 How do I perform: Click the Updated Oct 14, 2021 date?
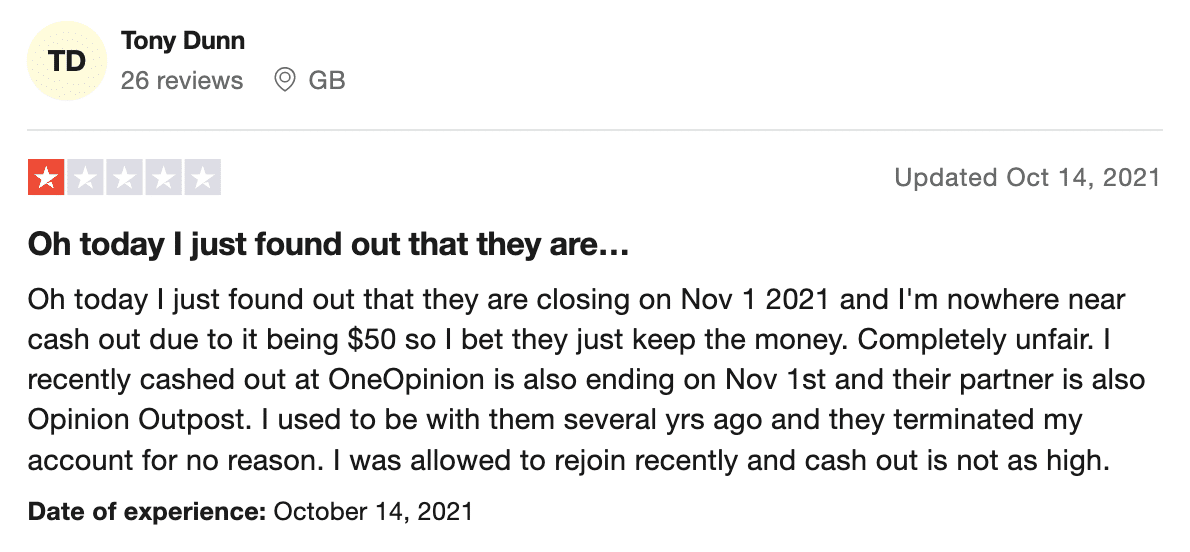(x=1028, y=178)
